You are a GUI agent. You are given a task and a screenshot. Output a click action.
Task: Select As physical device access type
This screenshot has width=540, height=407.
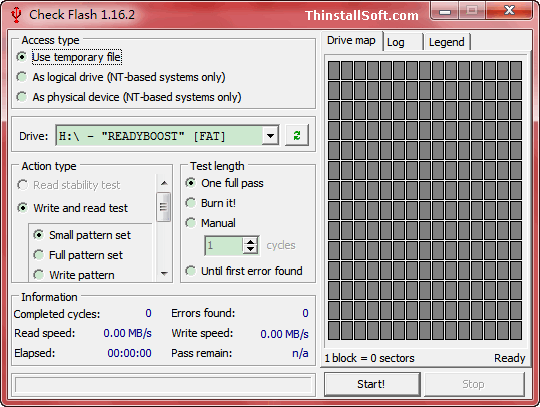coord(128,97)
